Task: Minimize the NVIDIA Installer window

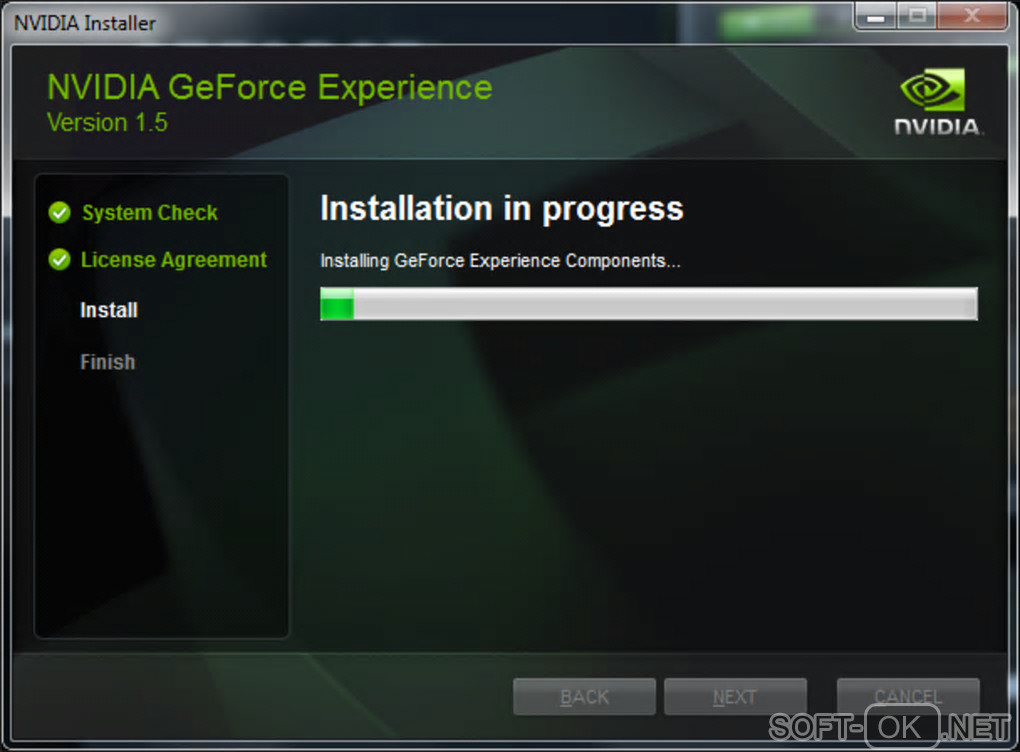Action: coord(876,16)
